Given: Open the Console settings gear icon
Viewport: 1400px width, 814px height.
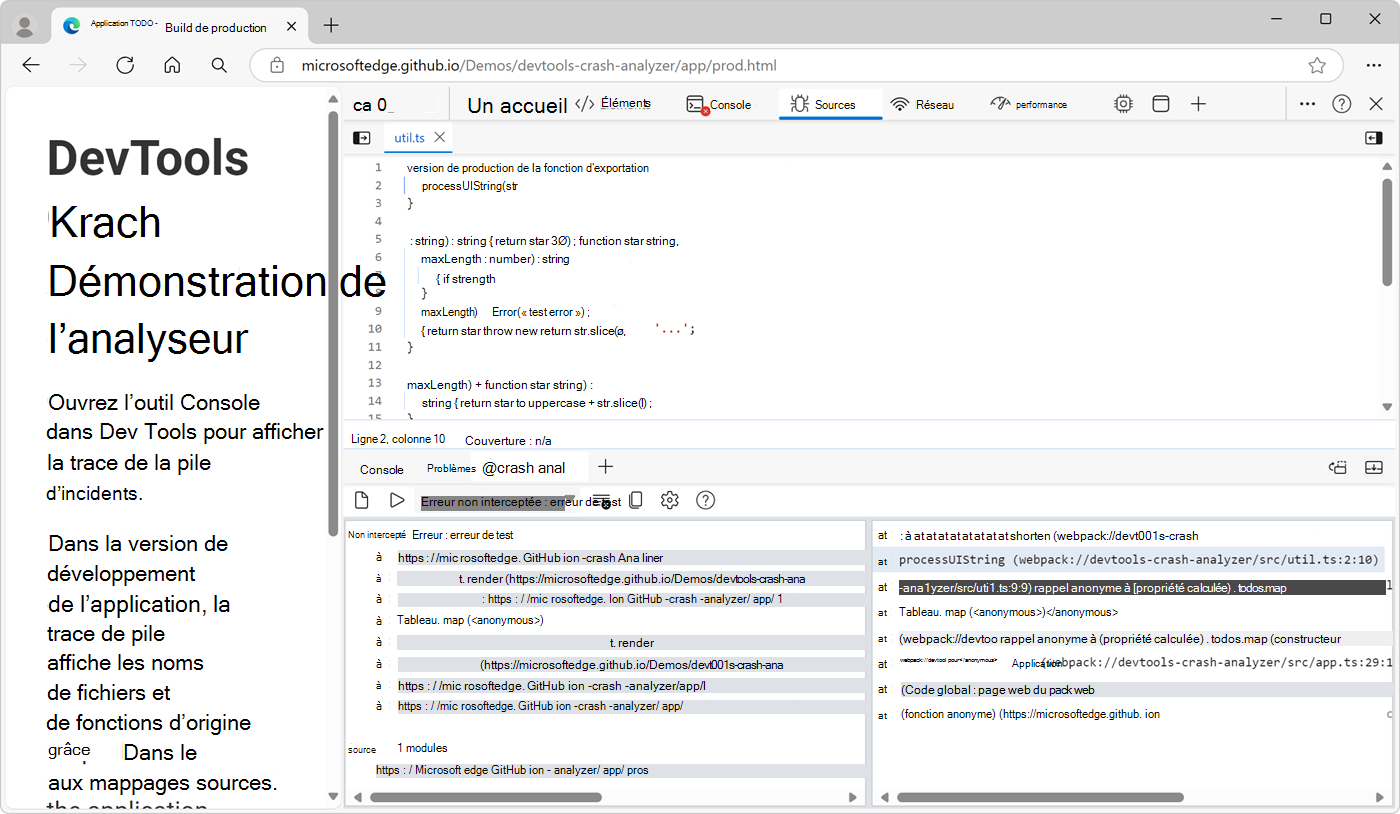Looking at the screenshot, I should pyautogui.click(x=669, y=500).
